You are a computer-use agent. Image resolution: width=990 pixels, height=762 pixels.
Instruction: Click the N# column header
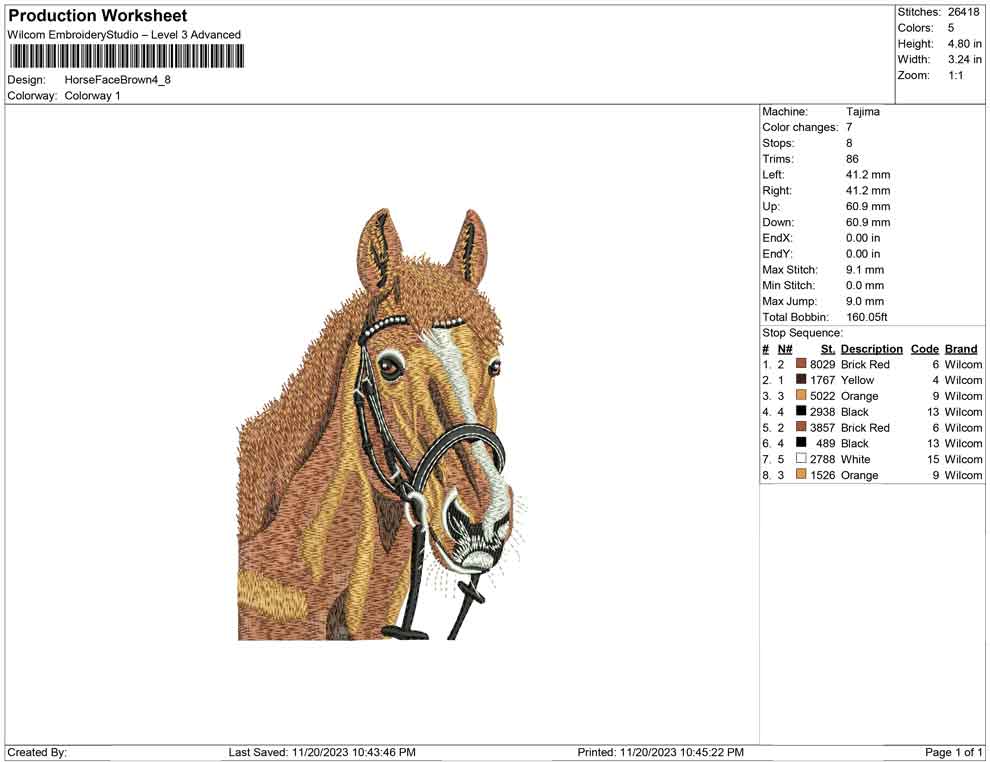coord(785,349)
